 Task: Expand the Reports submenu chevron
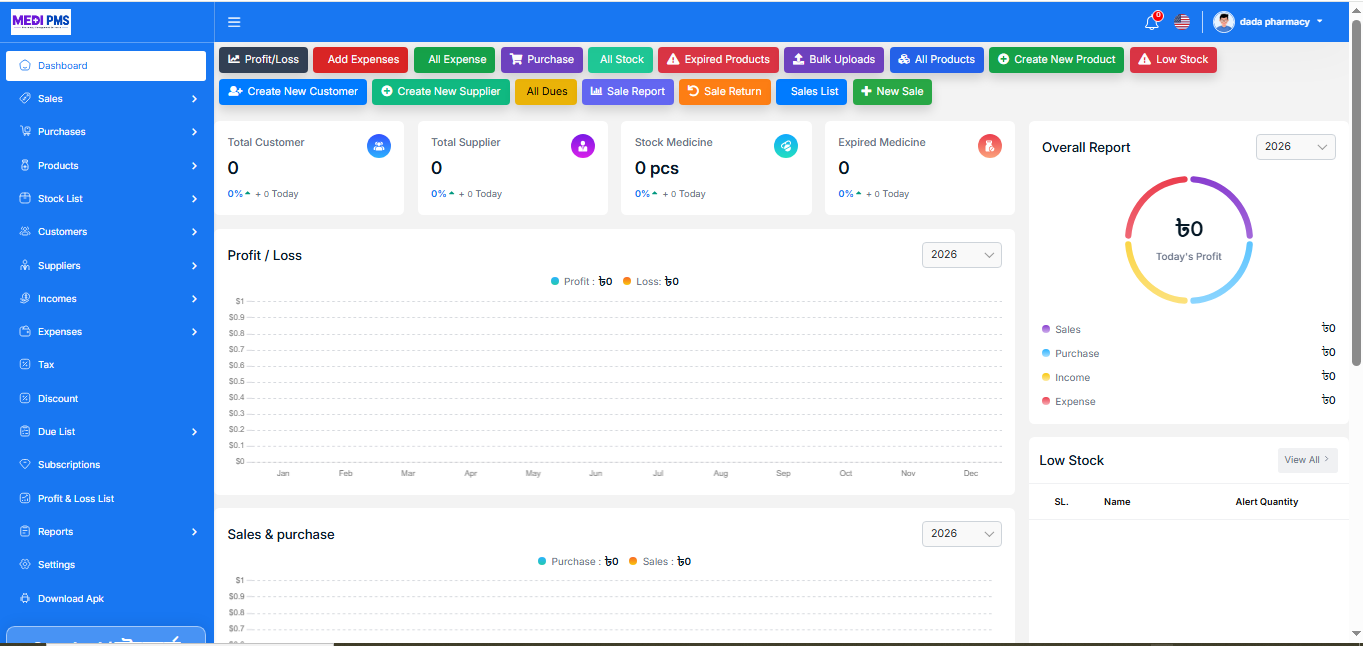point(194,532)
